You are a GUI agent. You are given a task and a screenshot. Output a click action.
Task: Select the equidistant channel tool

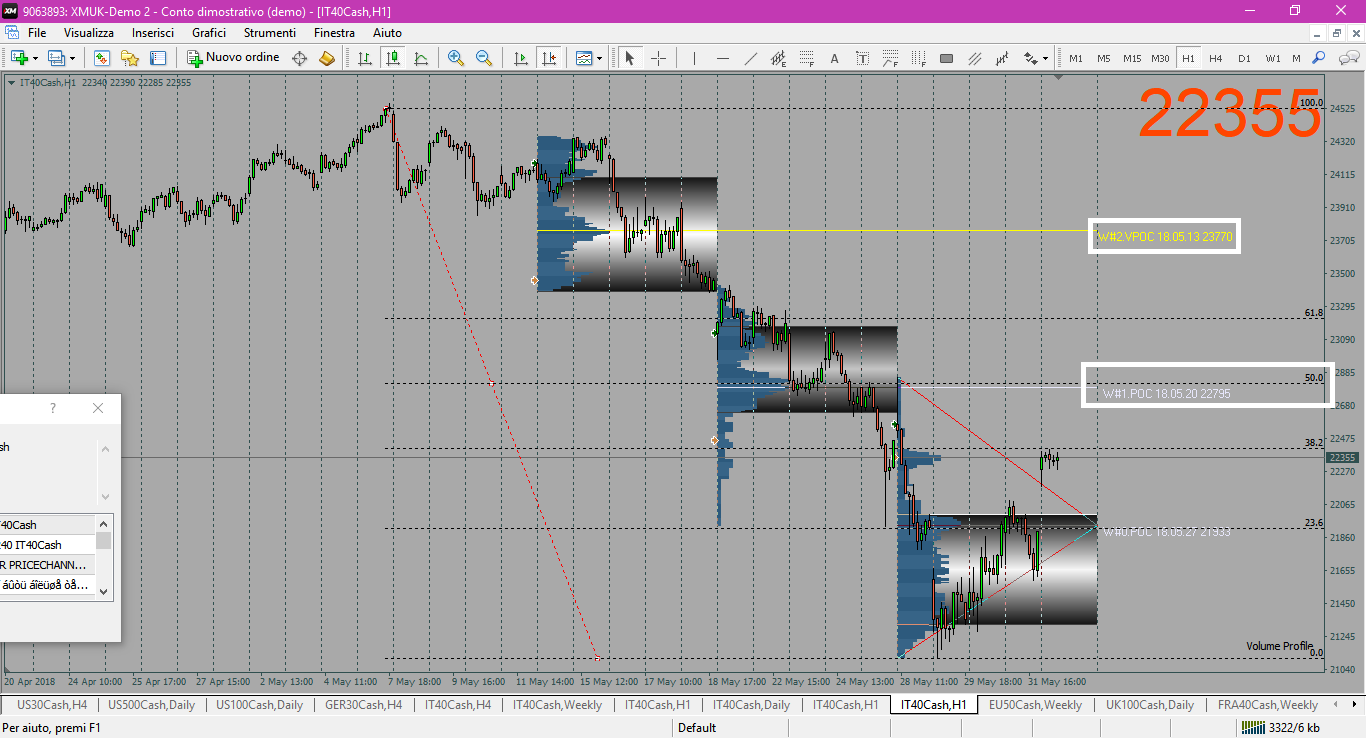pyautogui.click(x=778, y=58)
